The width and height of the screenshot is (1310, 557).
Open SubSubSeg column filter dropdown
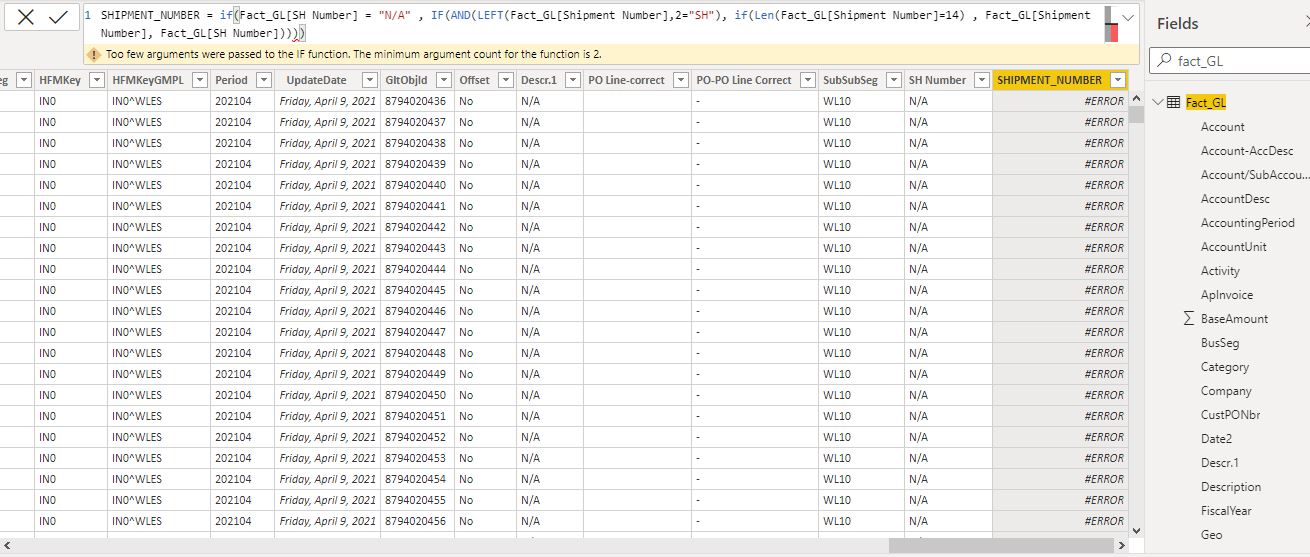click(x=893, y=80)
